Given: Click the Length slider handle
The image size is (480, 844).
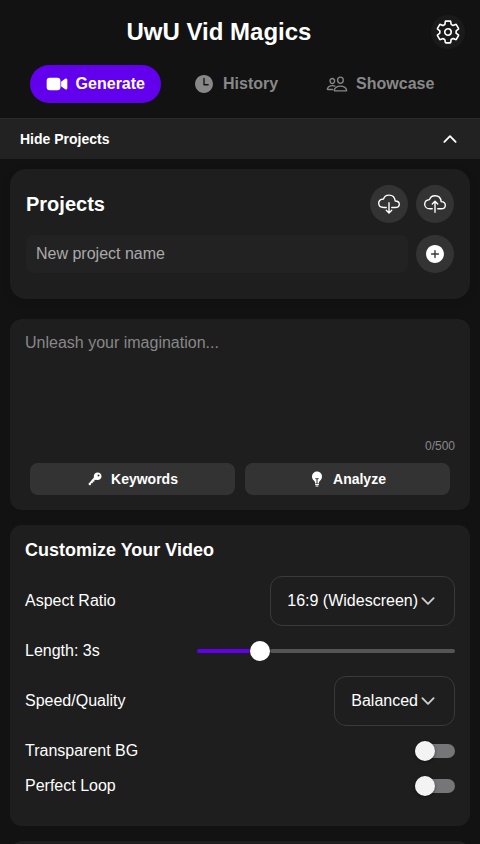Looking at the screenshot, I should coord(260,651).
